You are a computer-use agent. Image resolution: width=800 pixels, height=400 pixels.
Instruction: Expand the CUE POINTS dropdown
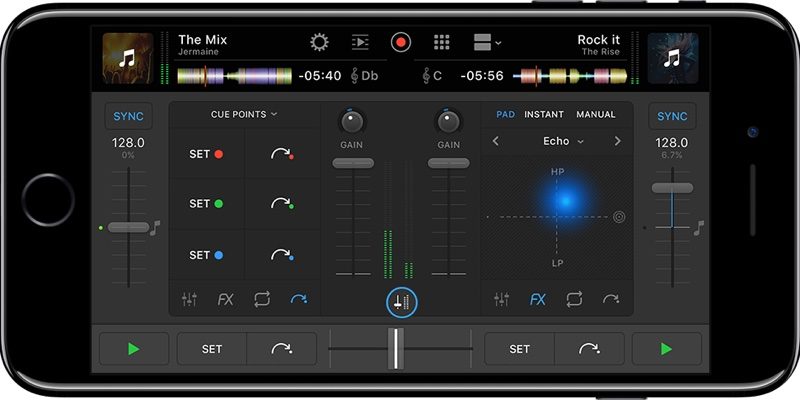coord(244,114)
